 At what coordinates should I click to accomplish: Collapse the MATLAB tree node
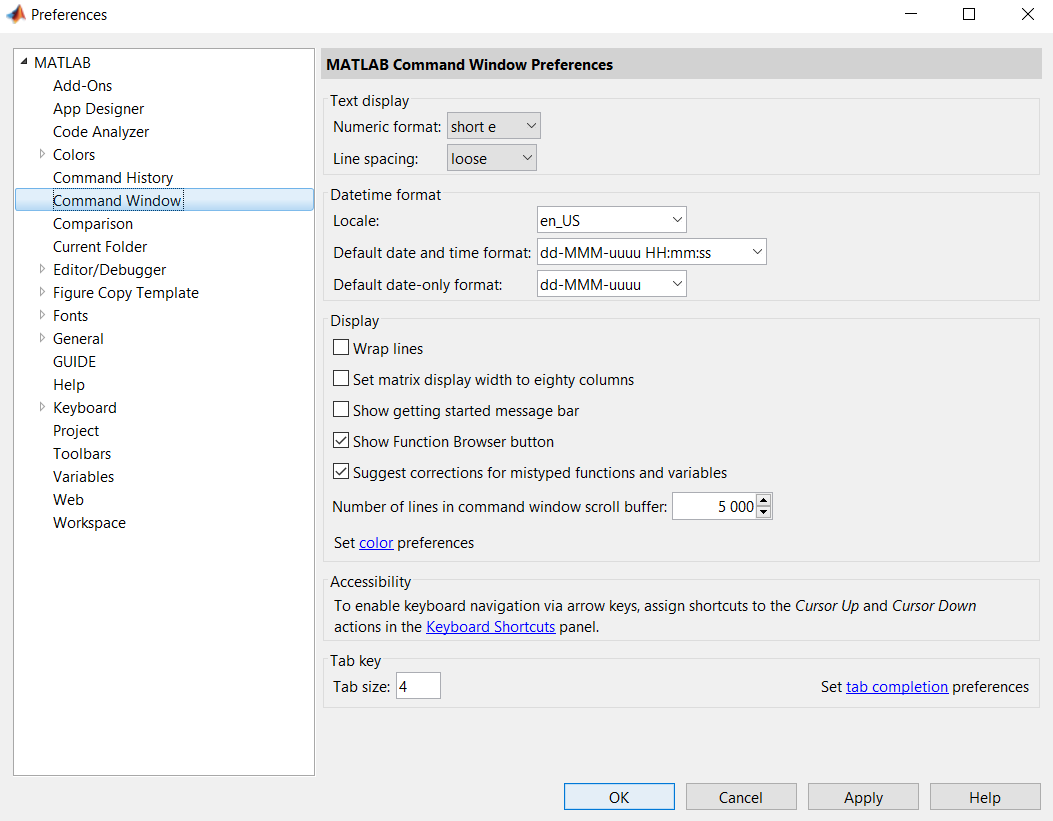24,62
